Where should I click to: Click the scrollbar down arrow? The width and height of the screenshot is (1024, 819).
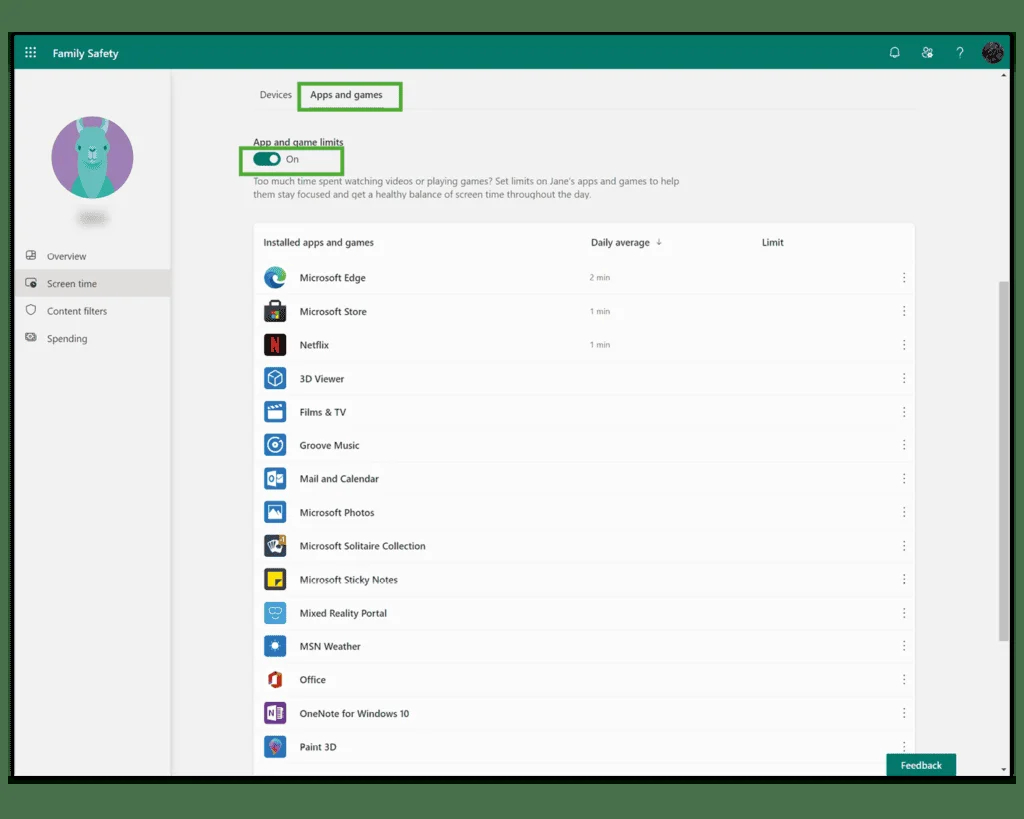tap(1004, 769)
